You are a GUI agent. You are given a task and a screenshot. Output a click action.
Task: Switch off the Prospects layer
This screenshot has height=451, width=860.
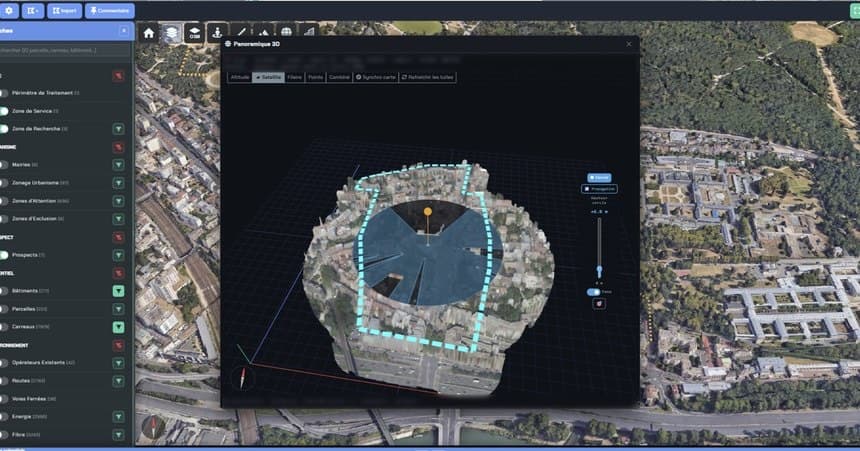(3, 255)
